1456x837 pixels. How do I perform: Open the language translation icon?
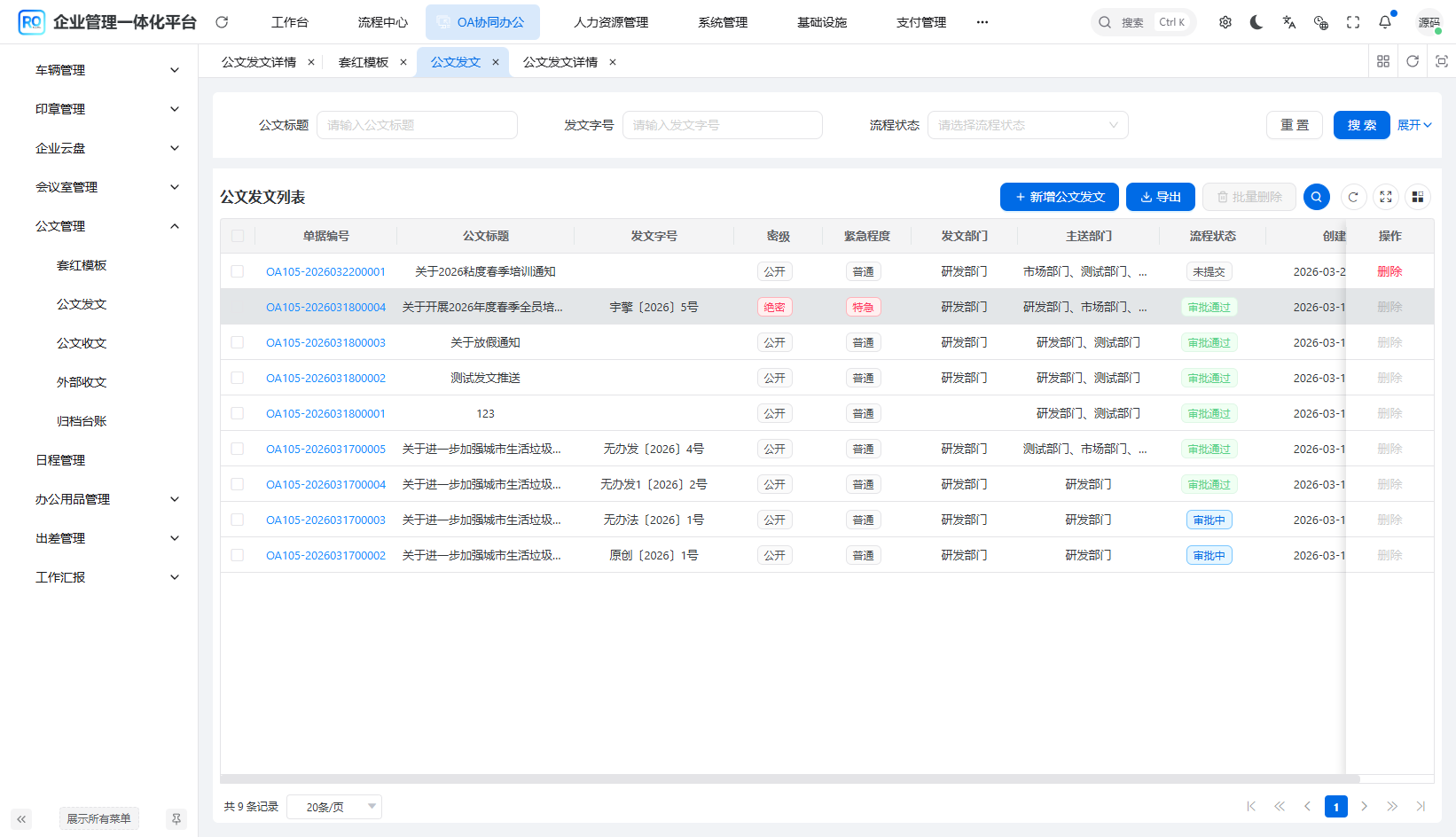click(1288, 22)
